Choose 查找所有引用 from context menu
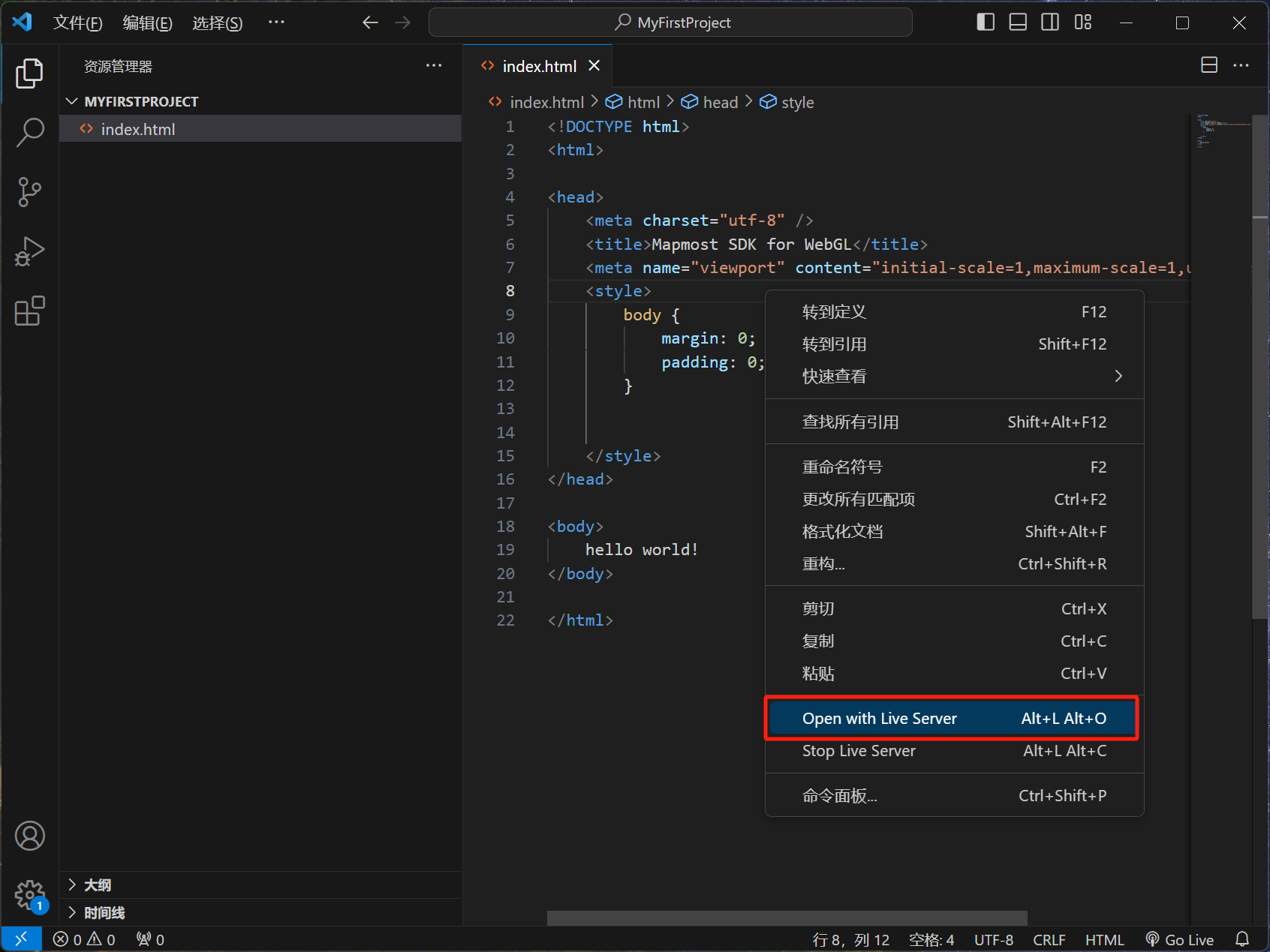 coord(954,422)
